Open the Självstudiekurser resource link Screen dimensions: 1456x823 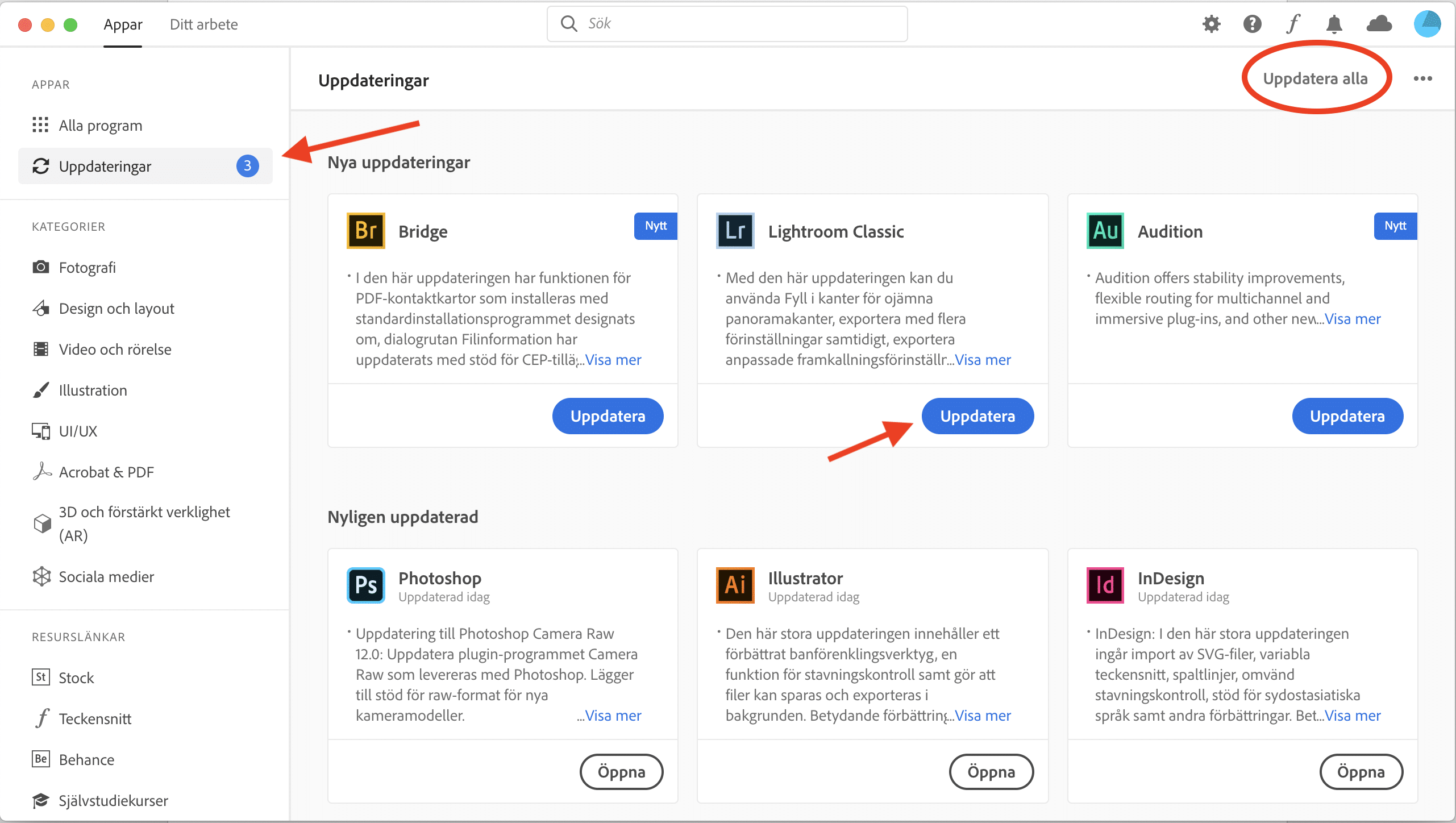coord(145,800)
